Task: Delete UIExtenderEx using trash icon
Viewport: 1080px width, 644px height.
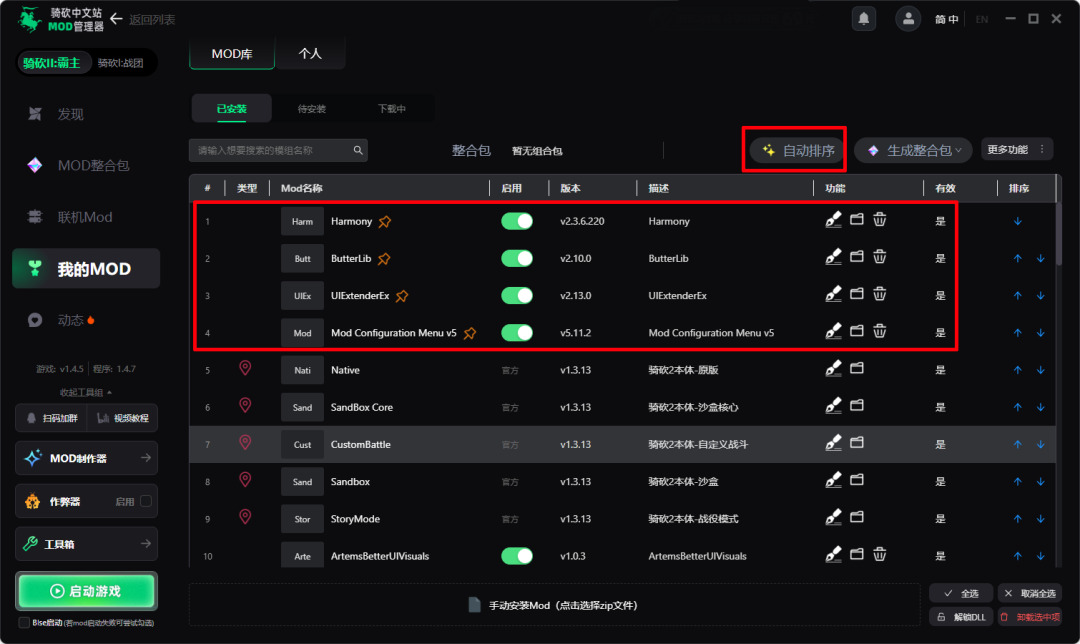Action: point(880,294)
